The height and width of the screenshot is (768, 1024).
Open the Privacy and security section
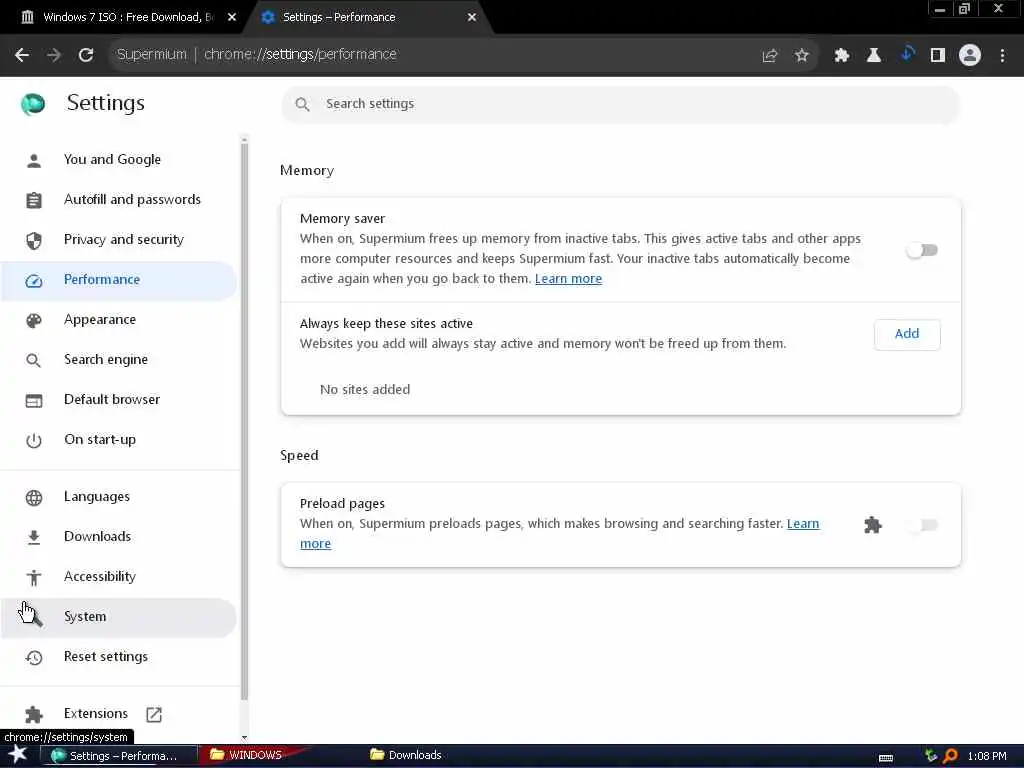click(118, 240)
